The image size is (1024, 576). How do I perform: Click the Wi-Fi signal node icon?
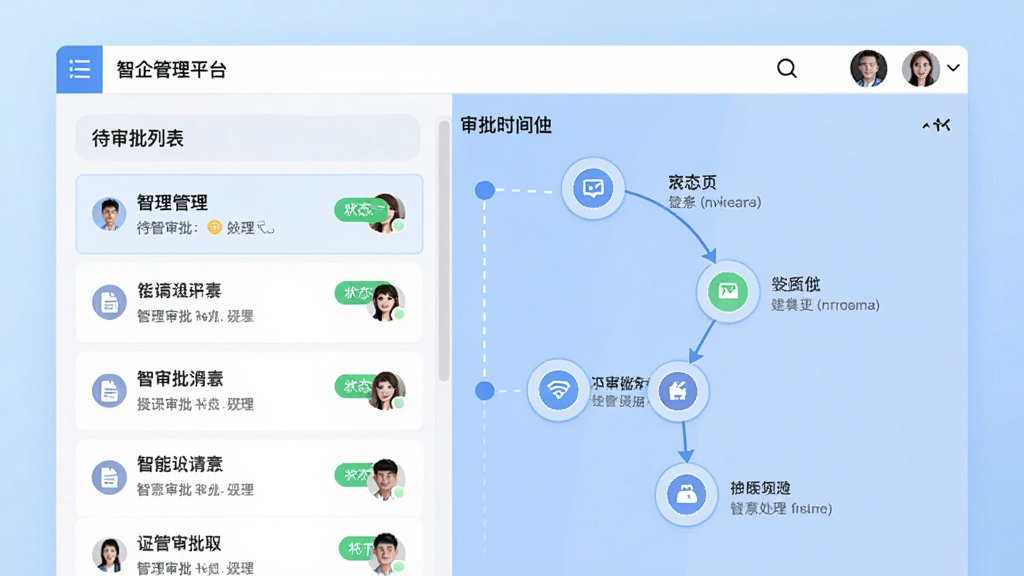click(x=558, y=390)
